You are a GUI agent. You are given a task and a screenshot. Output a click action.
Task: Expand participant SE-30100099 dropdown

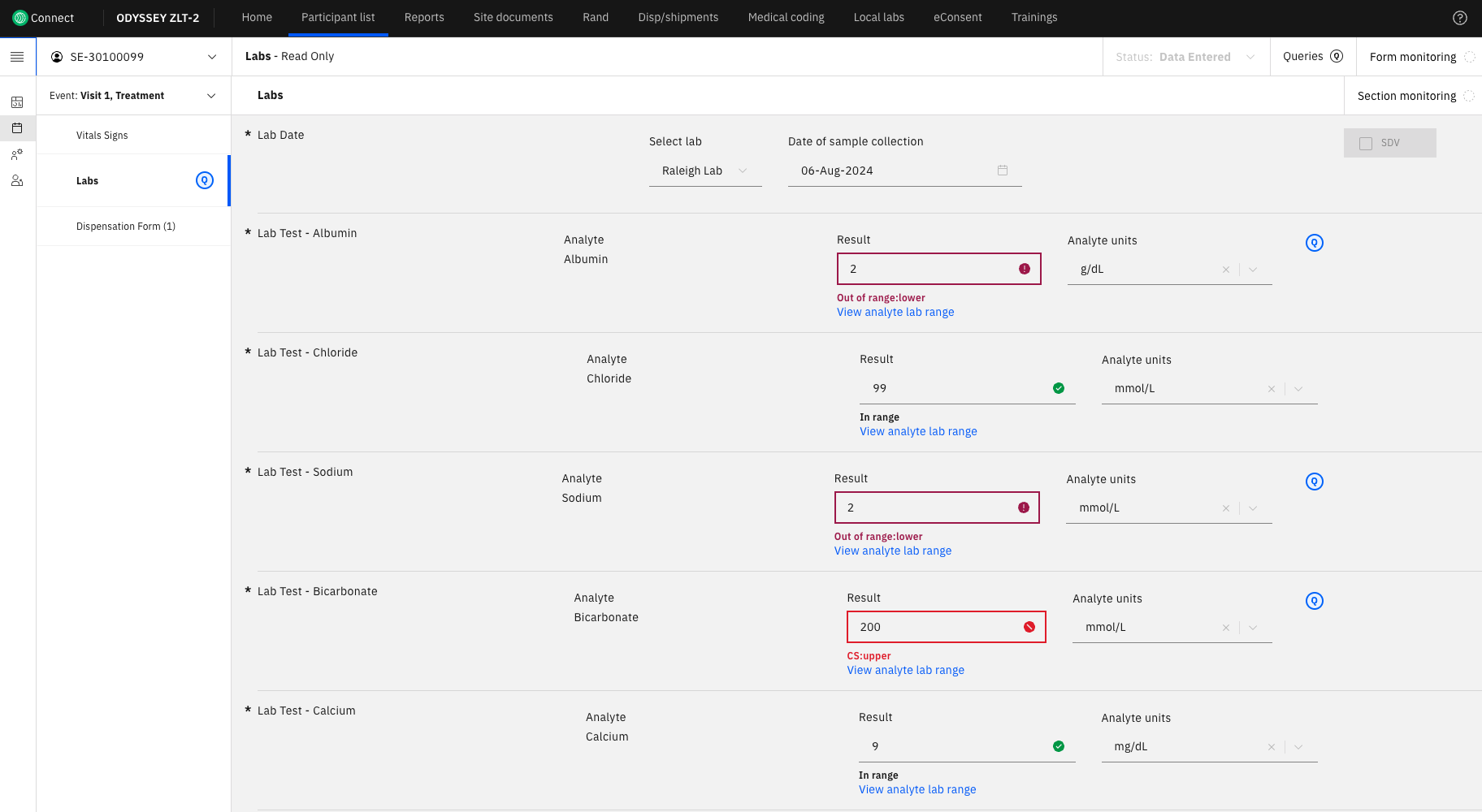click(212, 57)
